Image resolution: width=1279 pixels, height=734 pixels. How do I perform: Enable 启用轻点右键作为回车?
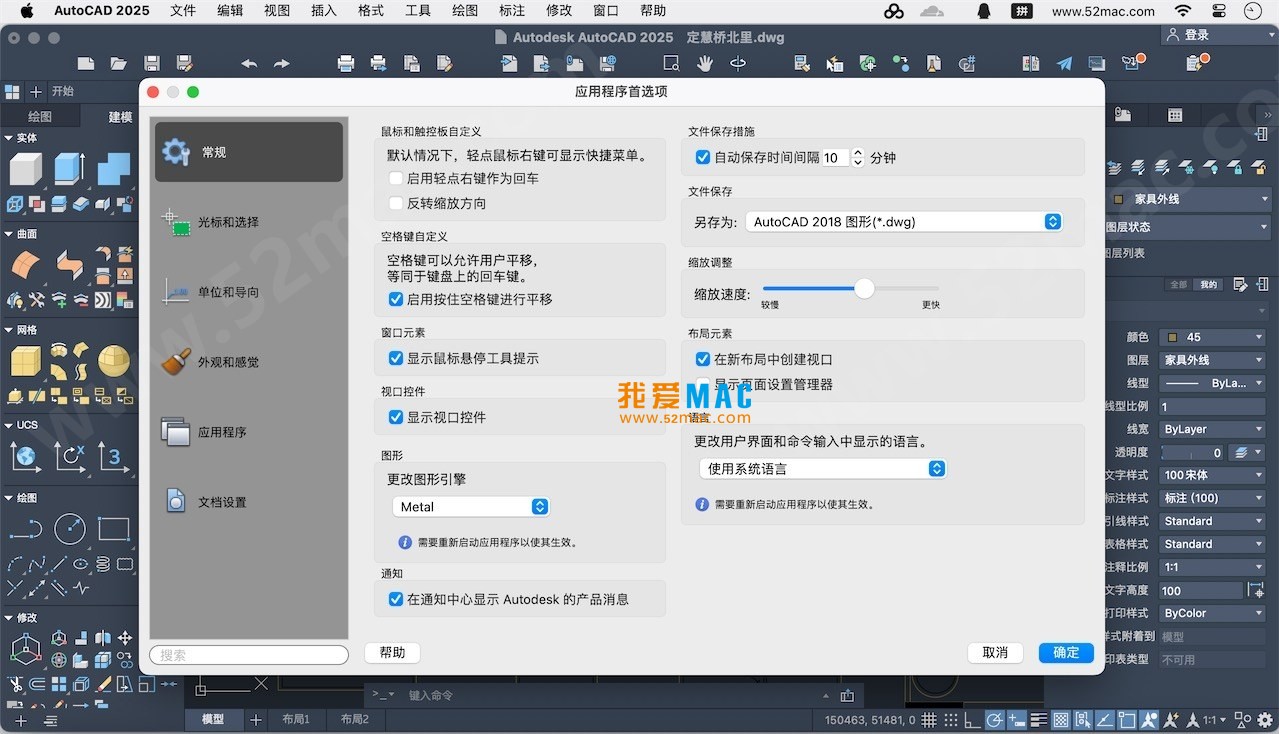point(396,178)
